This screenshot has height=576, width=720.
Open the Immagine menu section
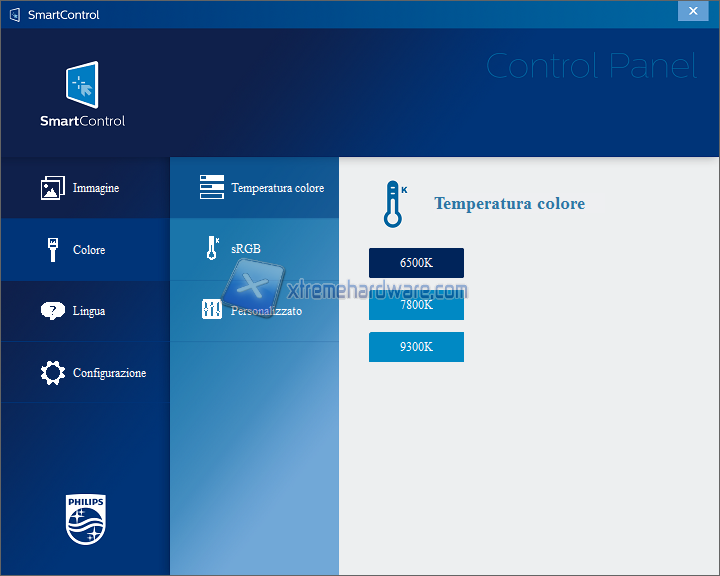95,188
